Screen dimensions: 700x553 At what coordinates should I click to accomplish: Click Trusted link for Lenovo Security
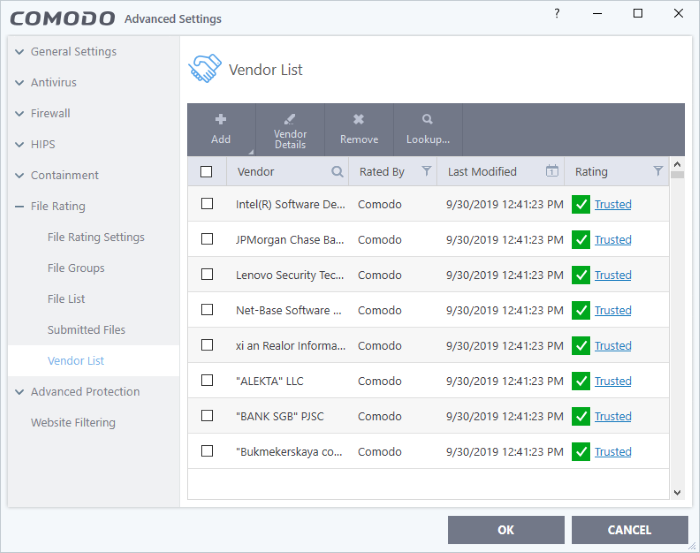pyautogui.click(x=613, y=275)
